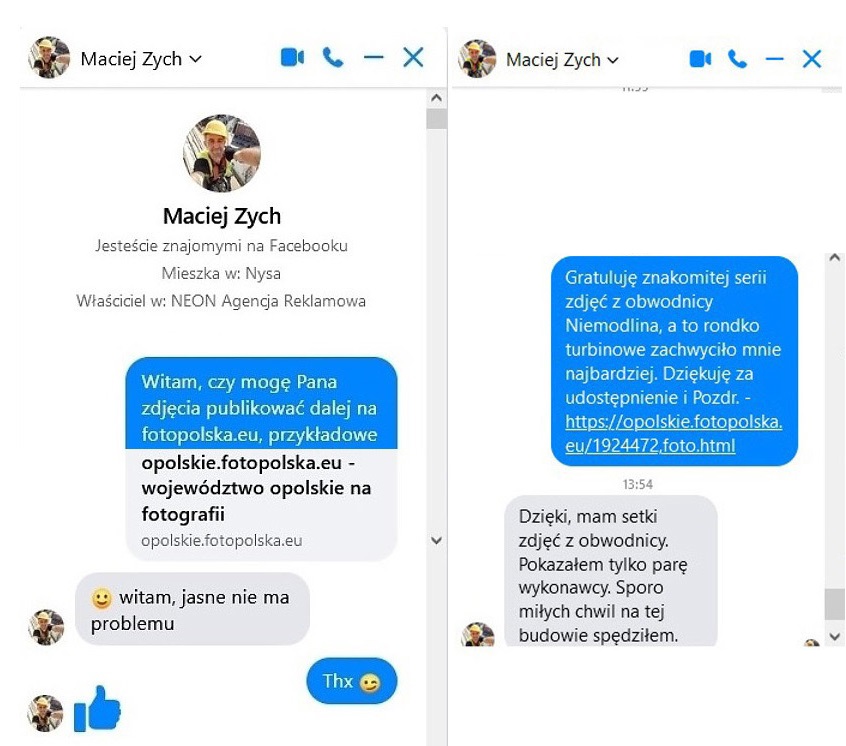Screen dimensions: 846x746
Task: Click scroll up arrow in right chat
Action: tap(835, 258)
